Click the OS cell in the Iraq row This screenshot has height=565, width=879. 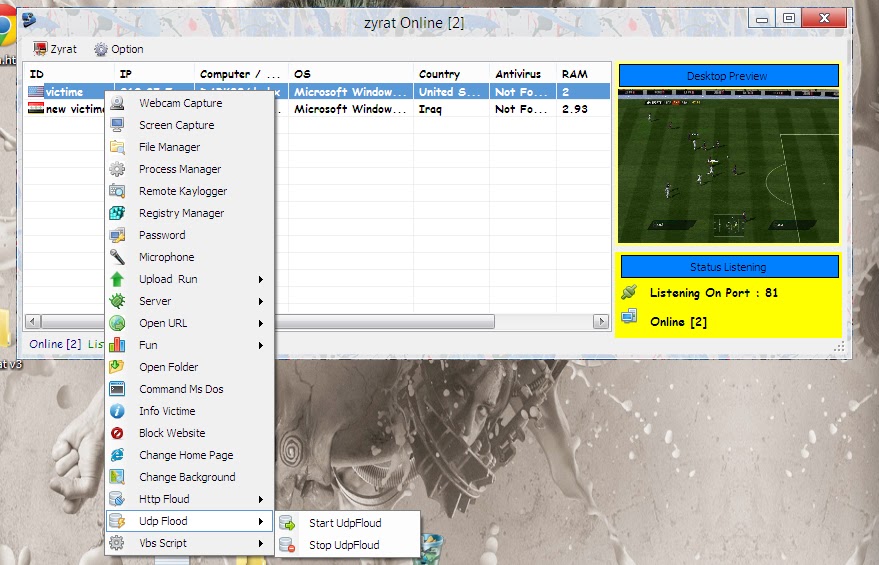point(351,109)
